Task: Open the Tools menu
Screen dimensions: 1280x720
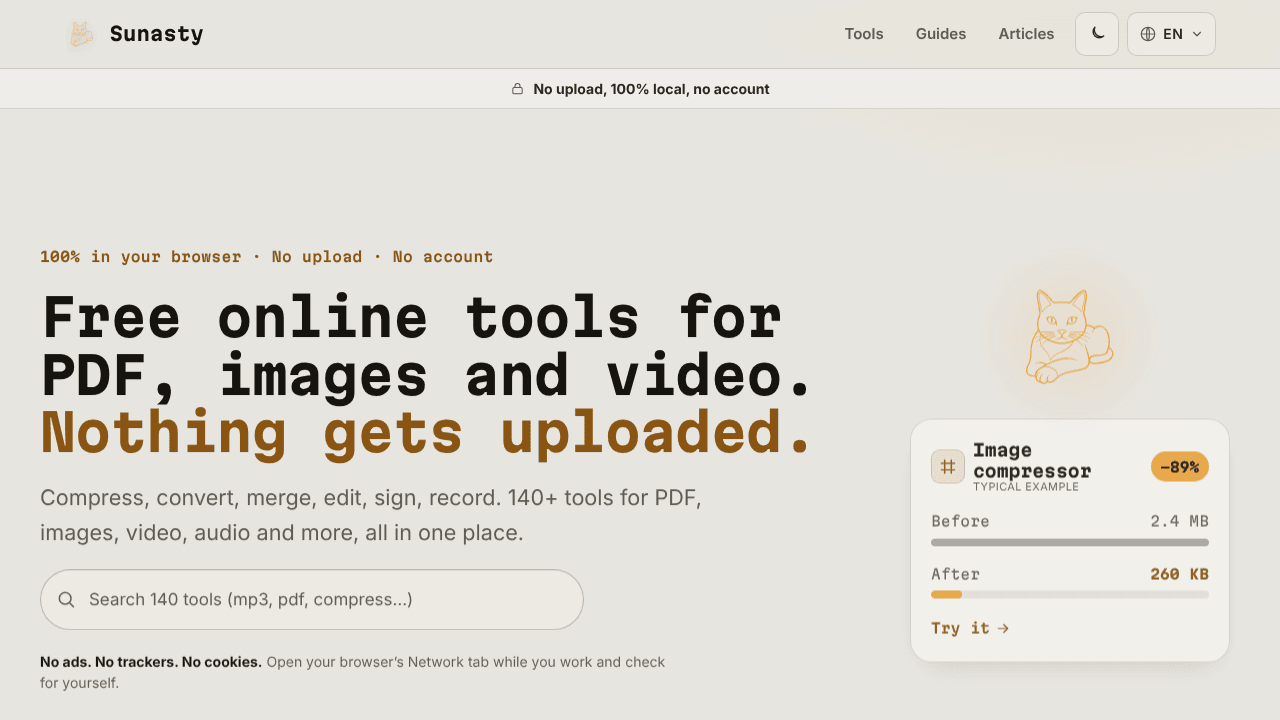Action: pyautogui.click(x=864, y=34)
